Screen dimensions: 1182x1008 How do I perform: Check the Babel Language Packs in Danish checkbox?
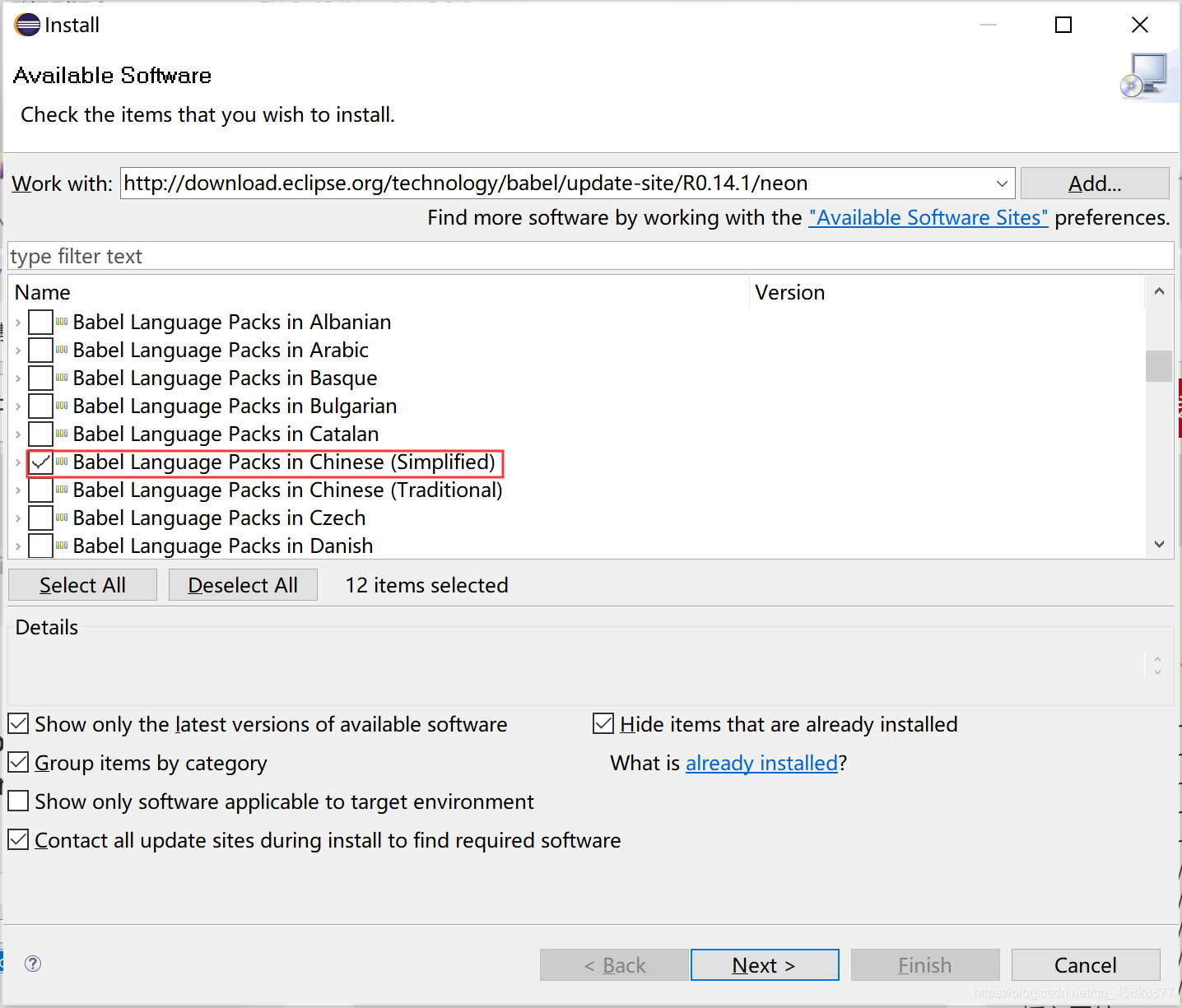pyautogui.click(x=40, y=546)
